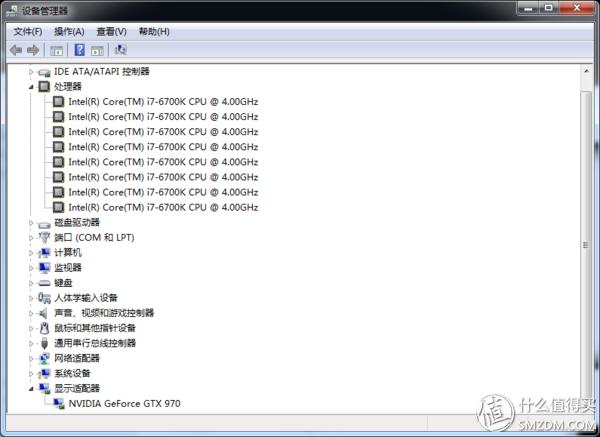The image size is (600, 437).
Task: Select the NVIDIA GeForce GTX 970 entry
Action: coord(124,404)
